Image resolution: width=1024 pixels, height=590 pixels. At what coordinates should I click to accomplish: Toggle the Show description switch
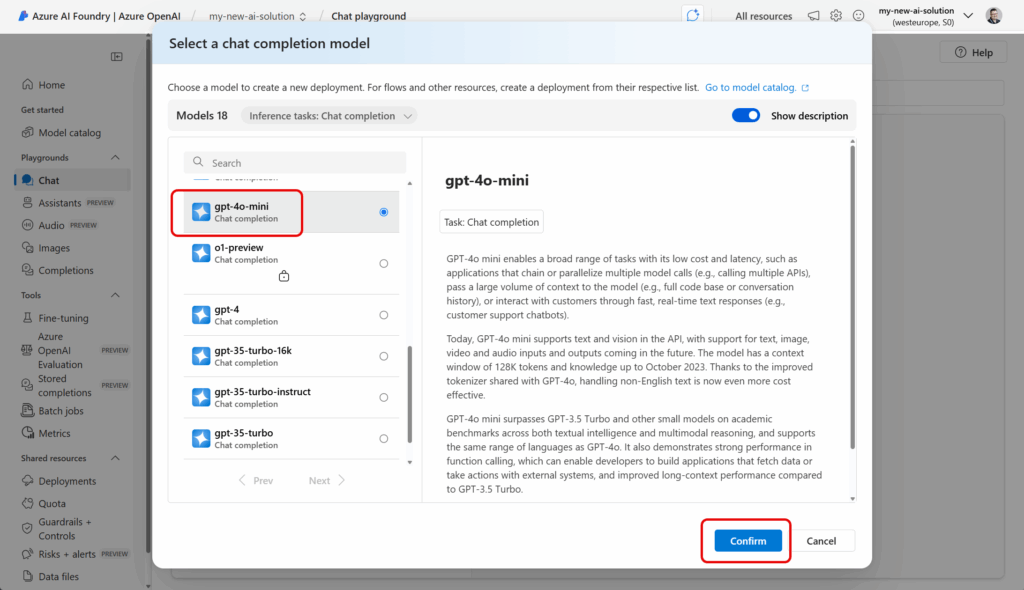click(746, 116)
